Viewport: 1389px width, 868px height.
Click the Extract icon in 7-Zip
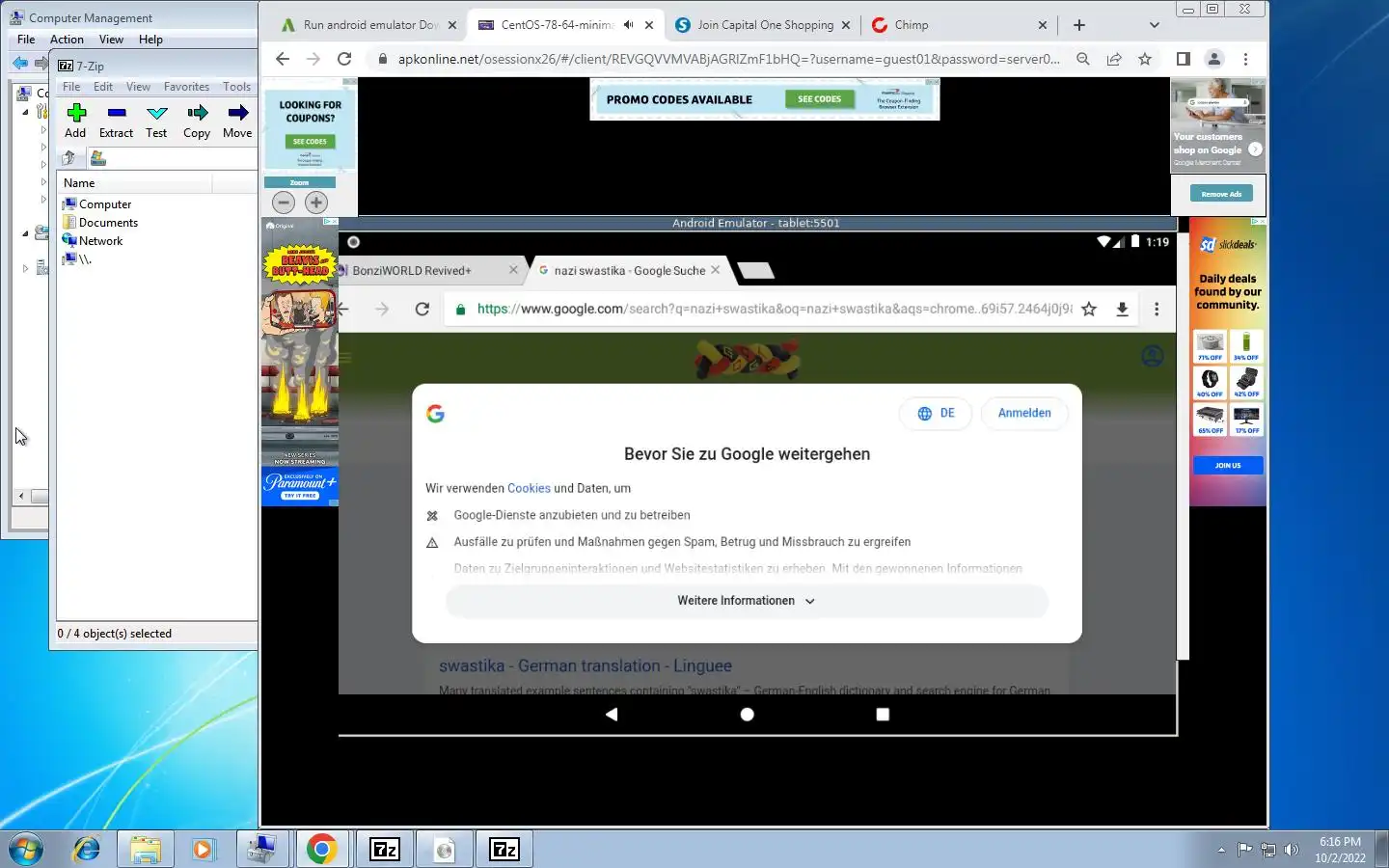tap(116, 122)
